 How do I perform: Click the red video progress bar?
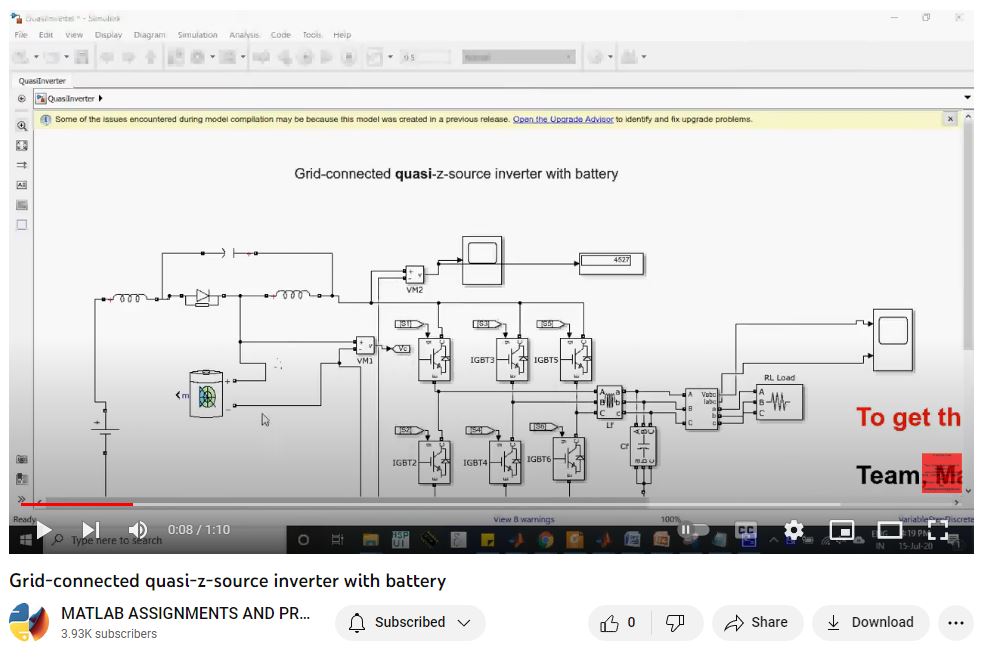(77, 504)
